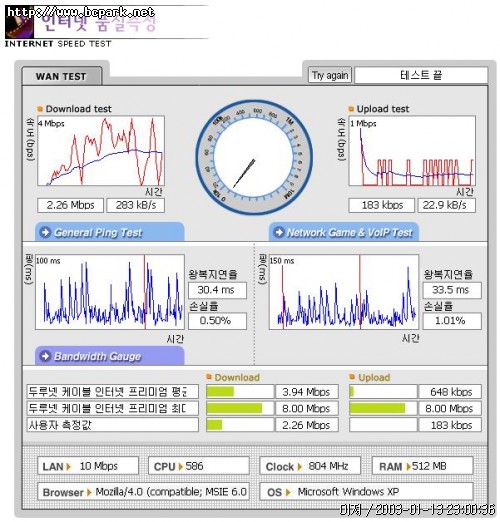The height and width of the screenshot is (522, 500).
Task: Click the 0.50% loss rate value
Action: point(217,321)
